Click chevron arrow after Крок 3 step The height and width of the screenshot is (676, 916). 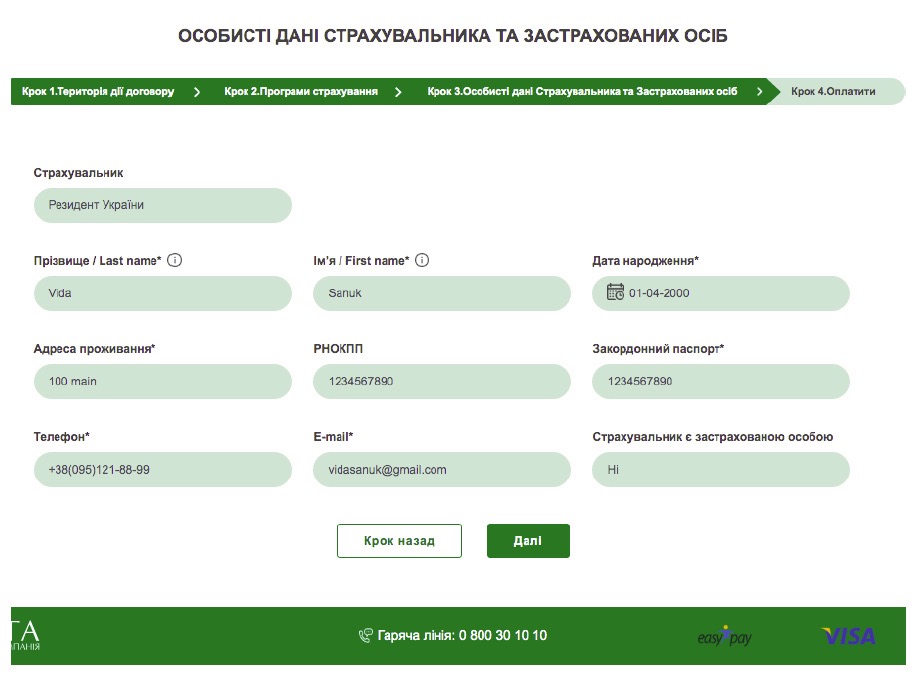(x=759, y=92)
